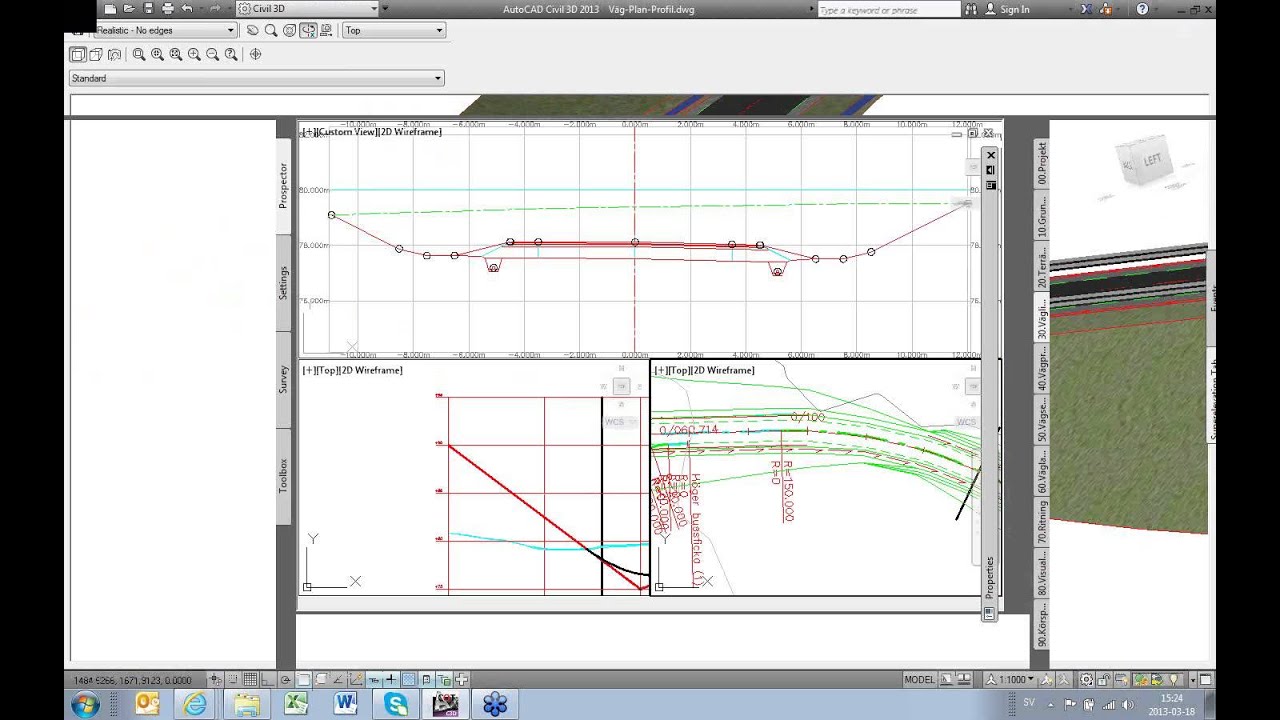This screenshot has height=720, width=1280.
Task: Close the tool palette with X
Action: (990, 155)
